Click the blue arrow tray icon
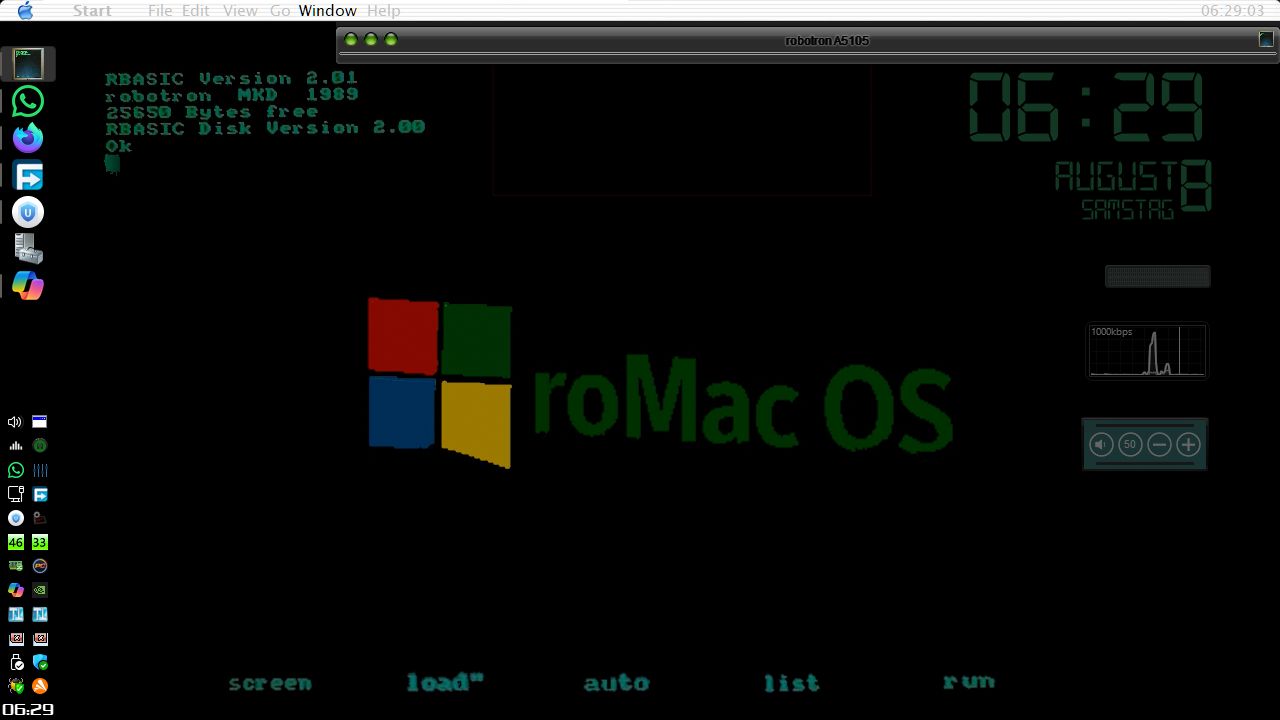This screenshot has height=720, width=1280. click(40, 494)
